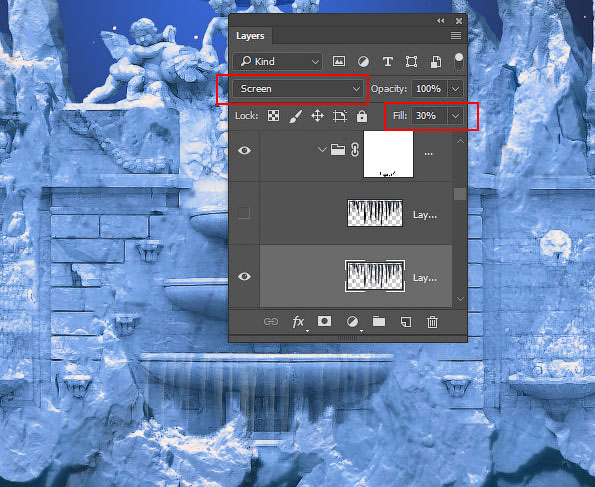Click the Opacity 100% field
595x487 pixels.
(429, 89)
